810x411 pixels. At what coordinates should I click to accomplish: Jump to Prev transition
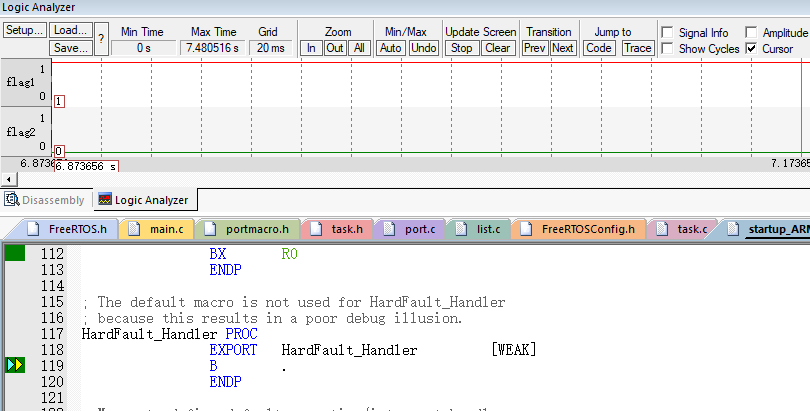click(x=534, y=48)
